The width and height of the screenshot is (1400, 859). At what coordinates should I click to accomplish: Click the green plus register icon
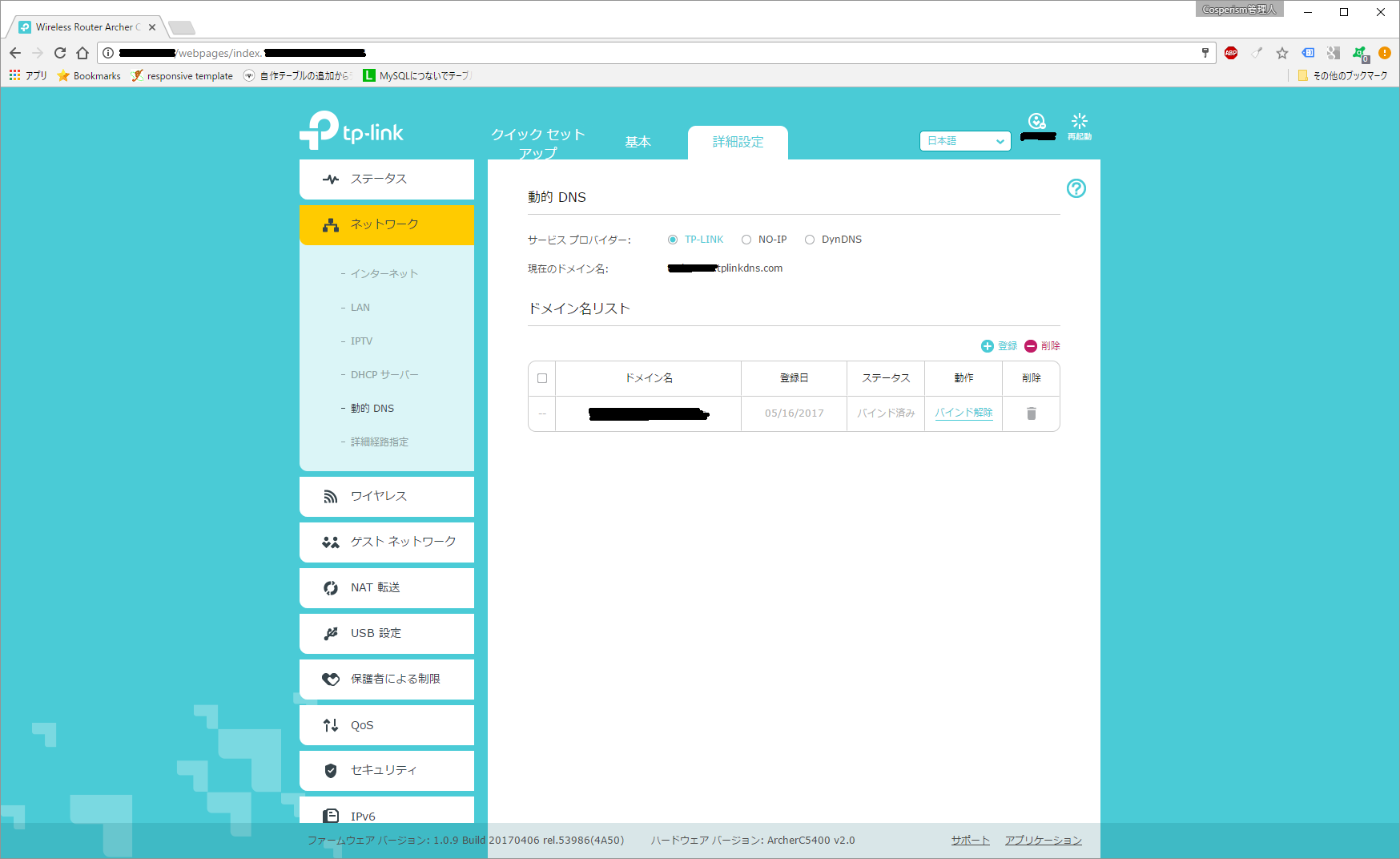pyautogui.click(x=988, y=346)
